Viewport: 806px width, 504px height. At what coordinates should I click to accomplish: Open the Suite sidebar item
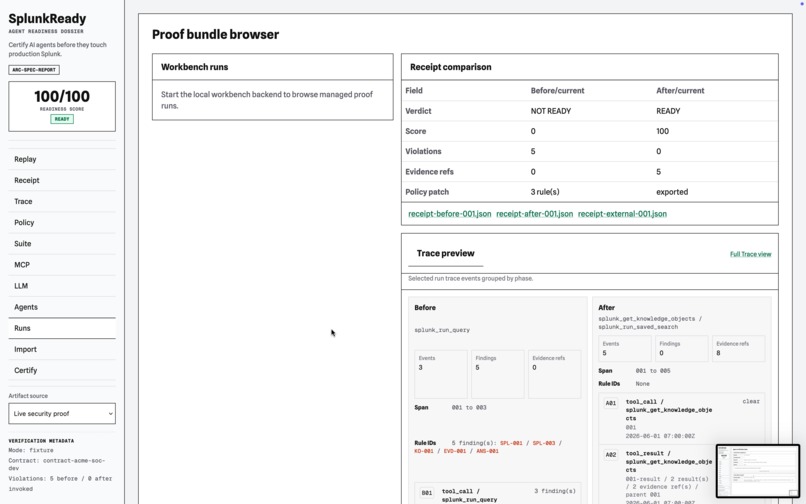click(62, 243)
